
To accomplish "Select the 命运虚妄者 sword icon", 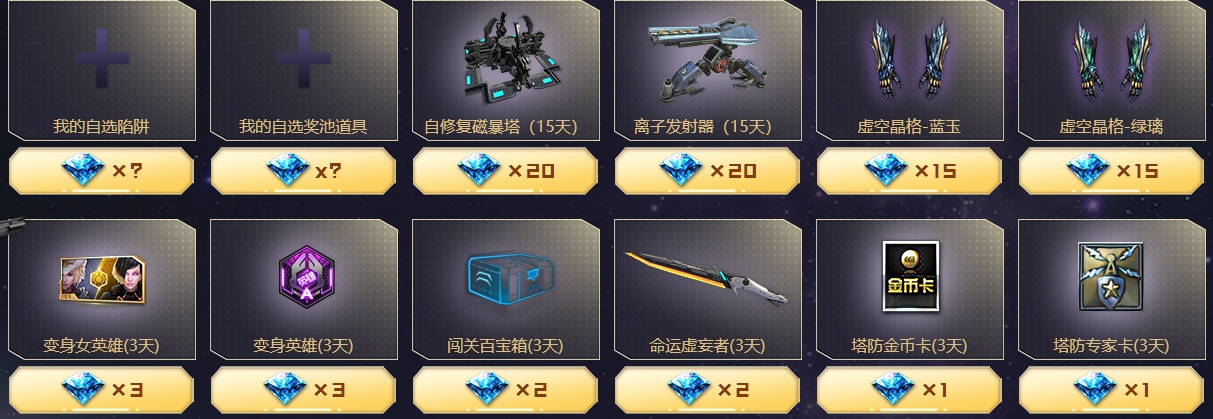I will 707,279.
